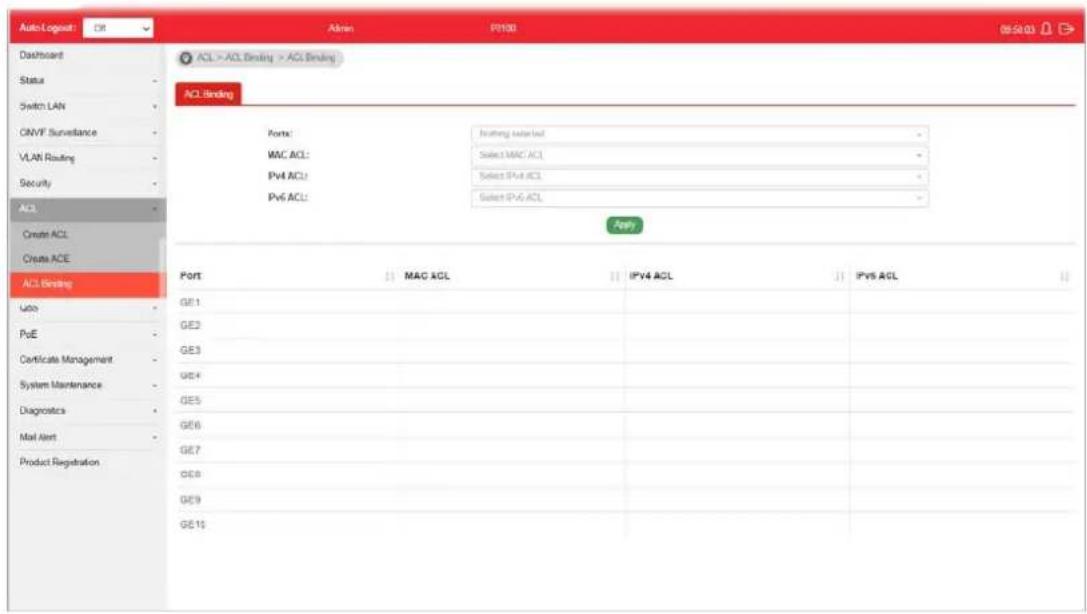
Task: Open the Select MAC ACL dropdown
Action: (699, 155)
